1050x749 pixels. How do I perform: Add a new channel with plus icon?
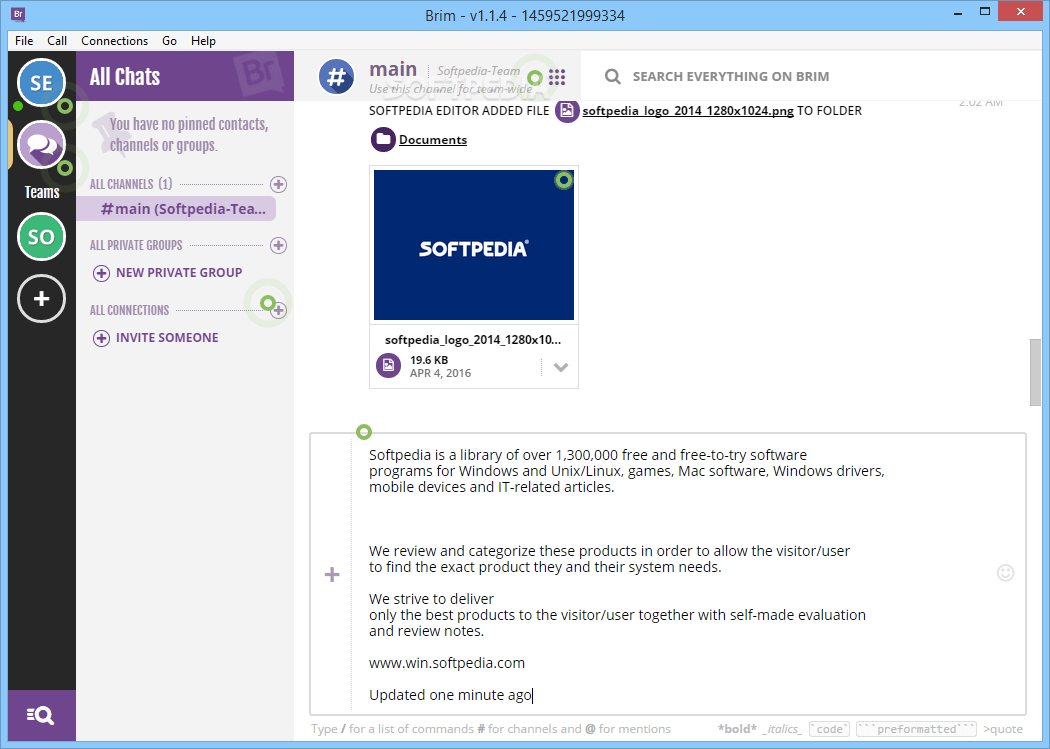click(279, 184)
